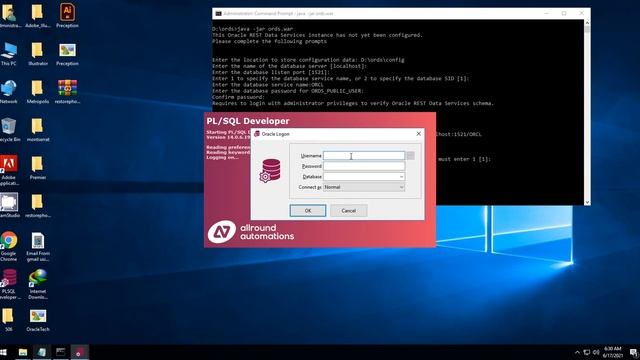The width and height of the screenshot is (640, 360).
Task: Expand the Connect as Normal dropdown
Action: pyautogui.click(x=401, y=187)
